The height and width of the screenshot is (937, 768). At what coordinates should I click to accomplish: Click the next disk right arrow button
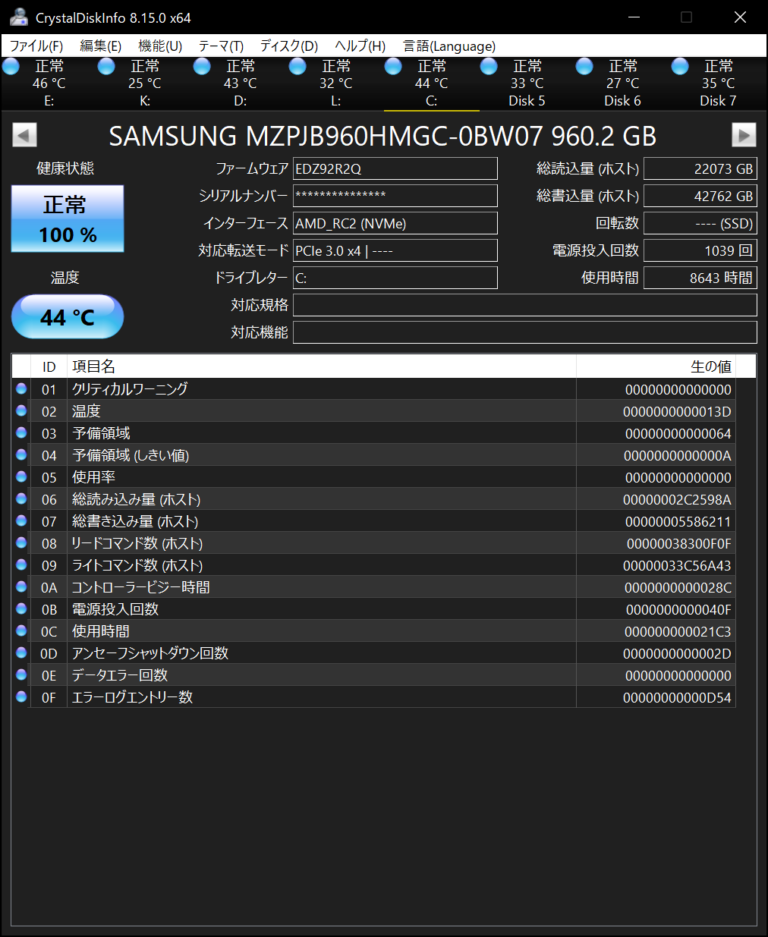[743, 135]
